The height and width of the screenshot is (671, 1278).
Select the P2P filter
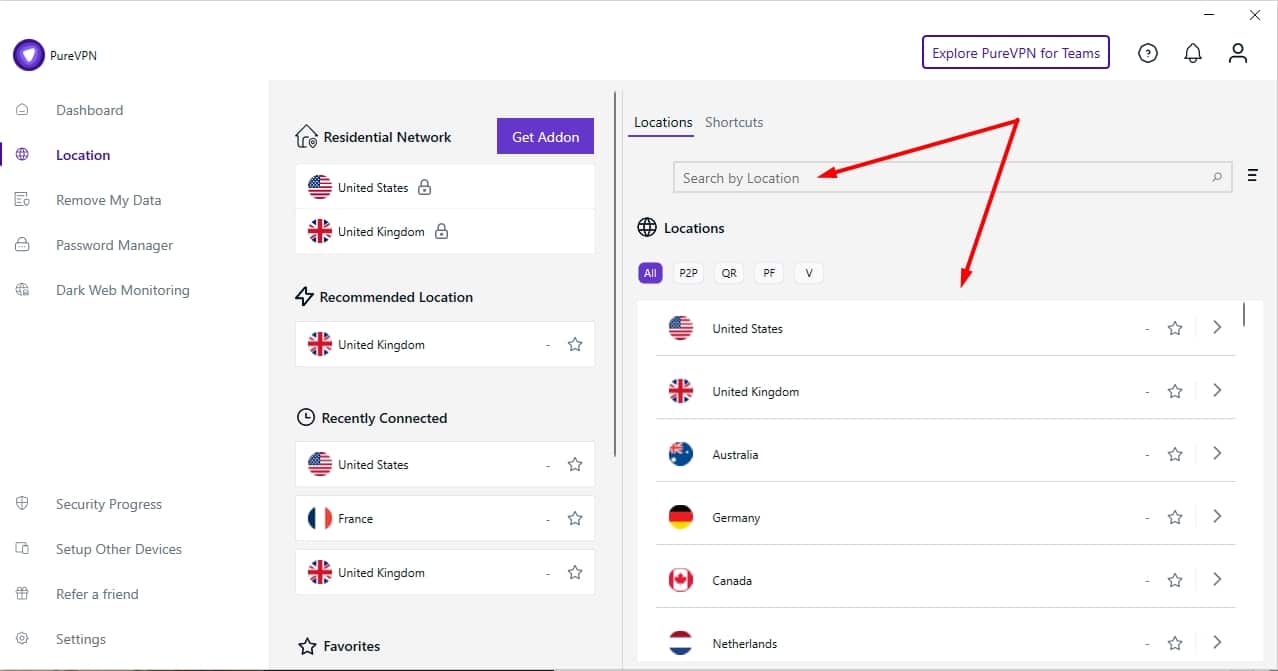[x=688, y=273]
